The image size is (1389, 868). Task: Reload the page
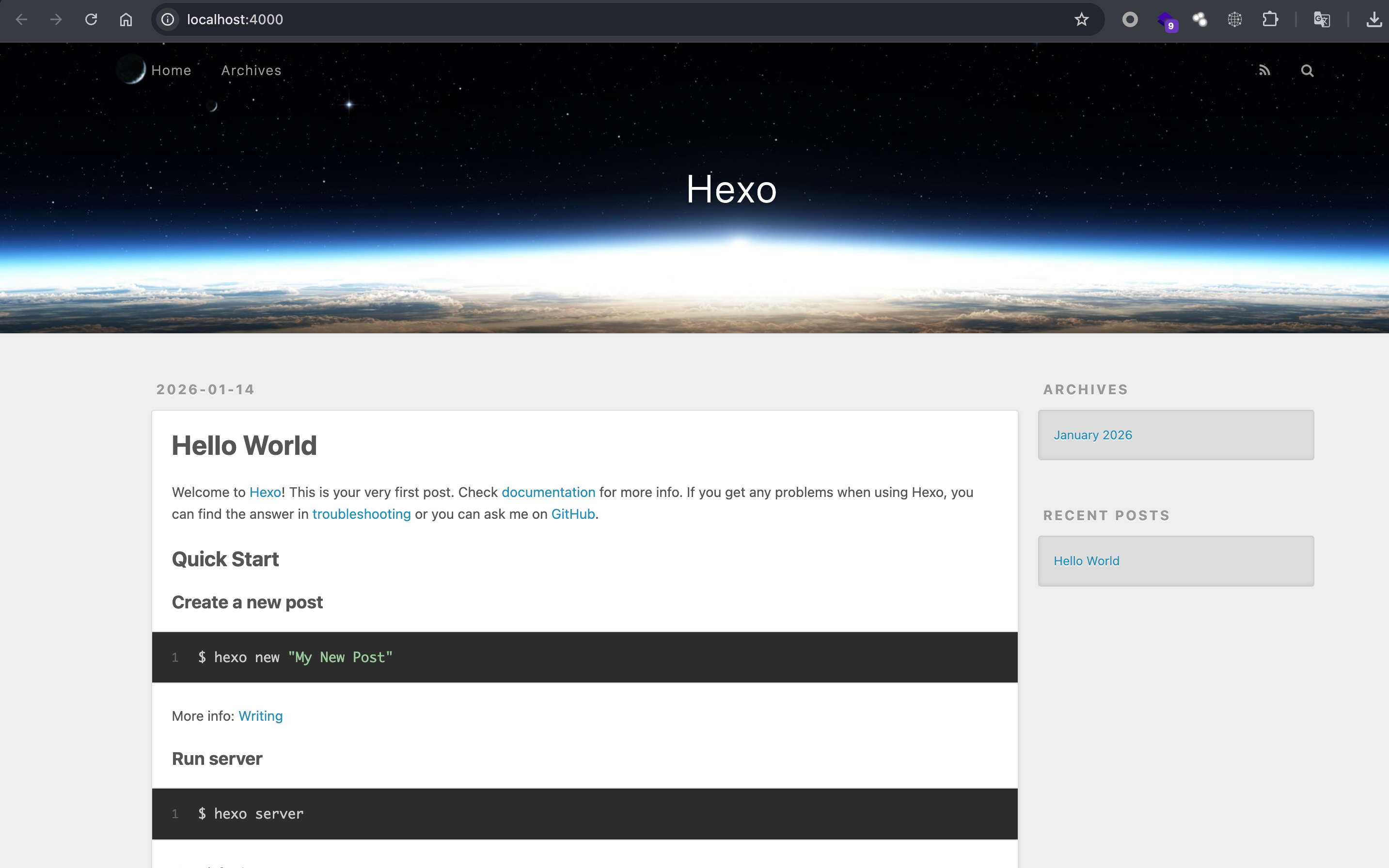coord(91,19)
